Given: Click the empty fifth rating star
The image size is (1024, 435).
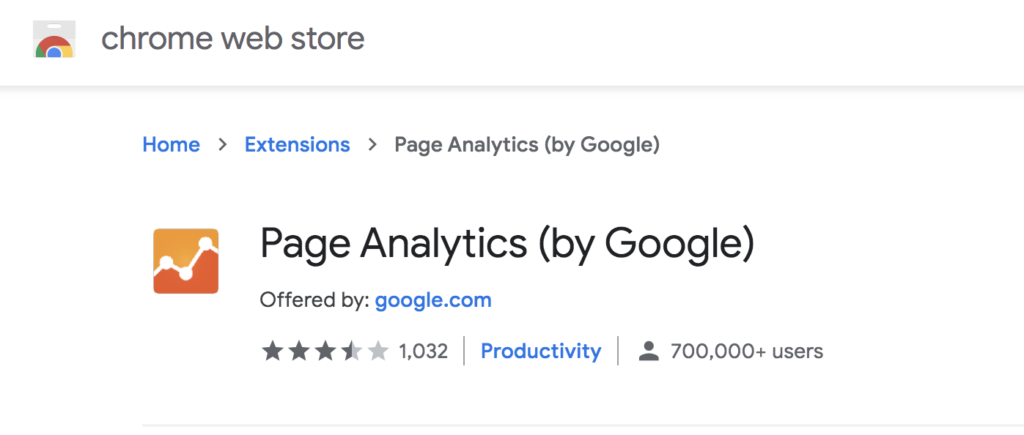Looking at the screenshot, I should [x=377, y=351].
